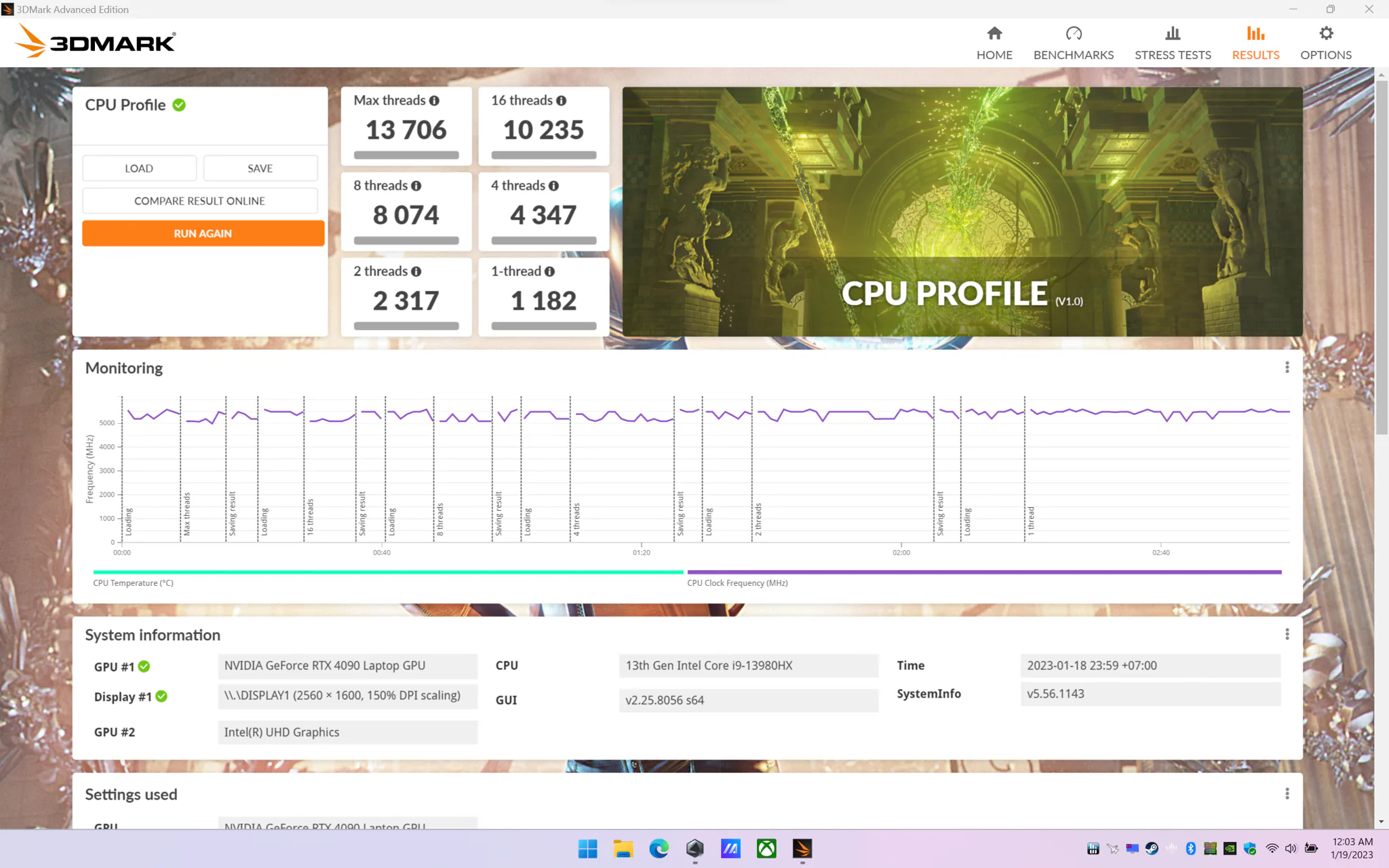Toggle the CPU Temperature legend bar
The image size is (1389, 868).
pyautogui.click(x=388, y=572)
